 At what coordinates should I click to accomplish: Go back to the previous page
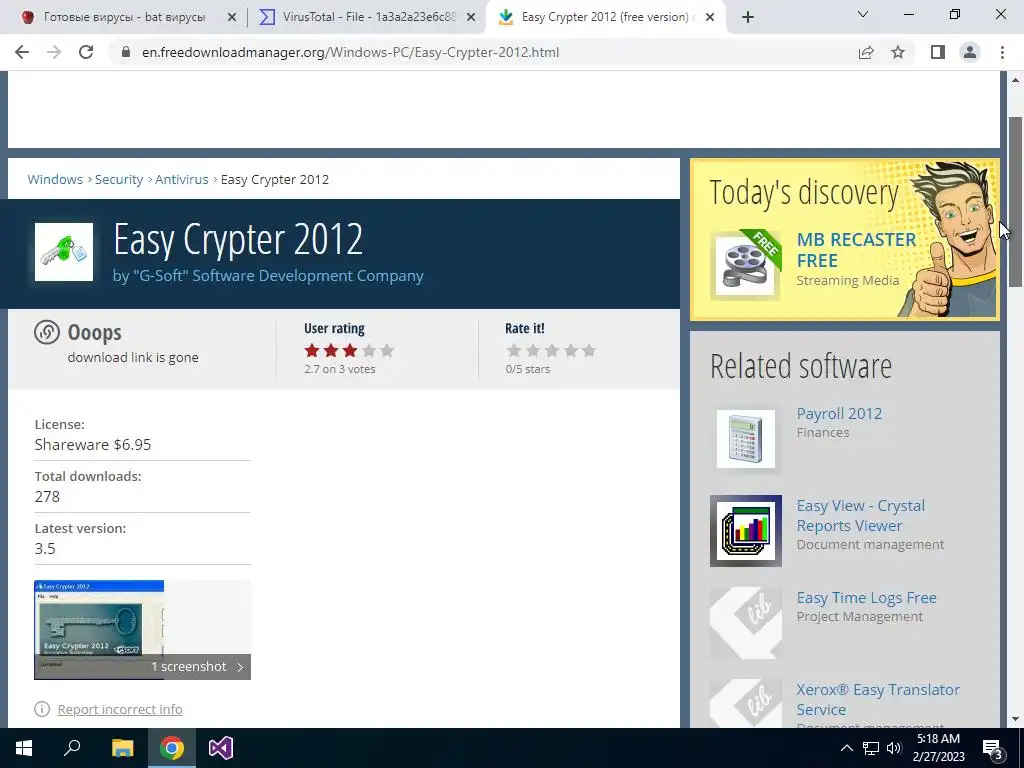coord(22,52)
